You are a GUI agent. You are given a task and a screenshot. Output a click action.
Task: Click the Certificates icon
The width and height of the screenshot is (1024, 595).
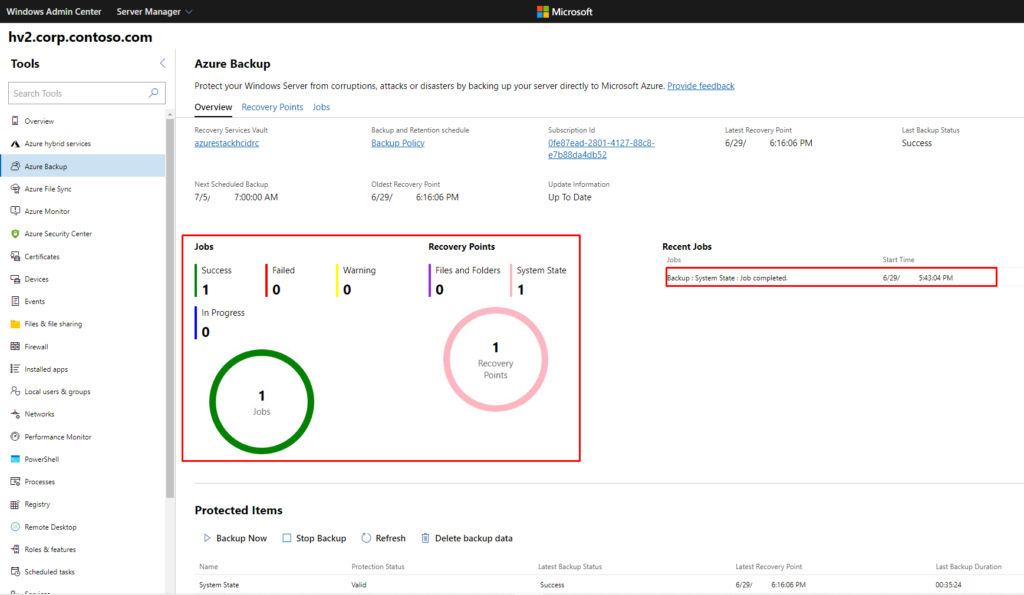pyautogui.click(x=15, y=256)
